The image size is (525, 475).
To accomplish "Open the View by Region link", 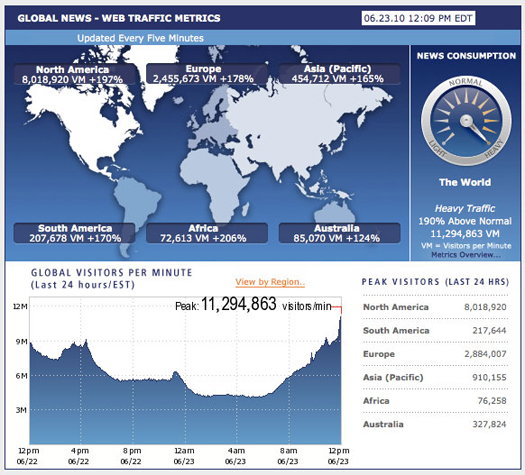I will tap(270, 282).
